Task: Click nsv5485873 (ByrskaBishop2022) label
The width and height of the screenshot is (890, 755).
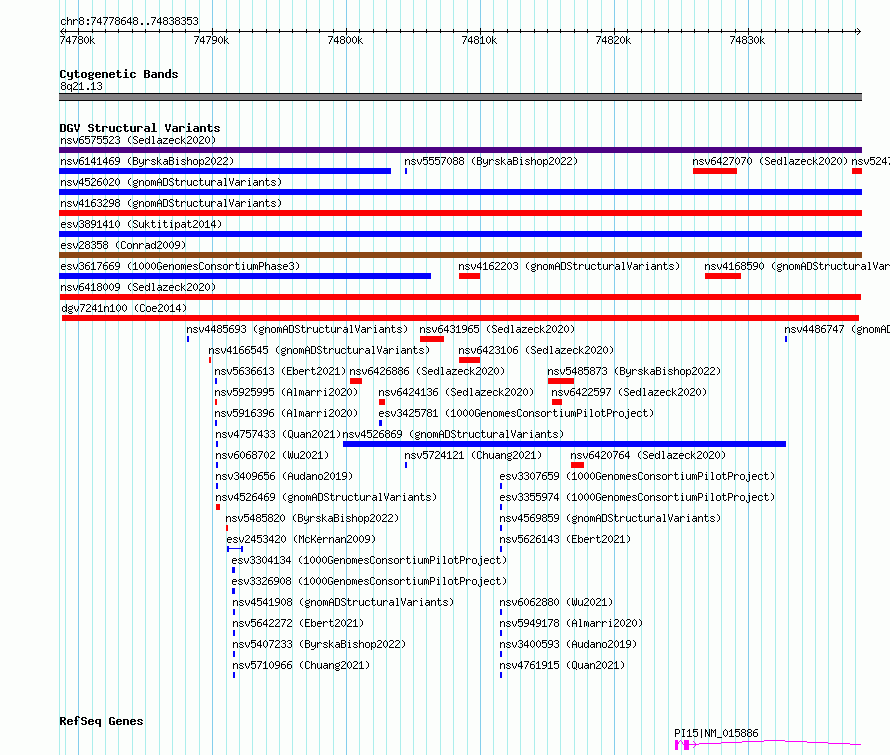Action: click(x=635, y=371)
